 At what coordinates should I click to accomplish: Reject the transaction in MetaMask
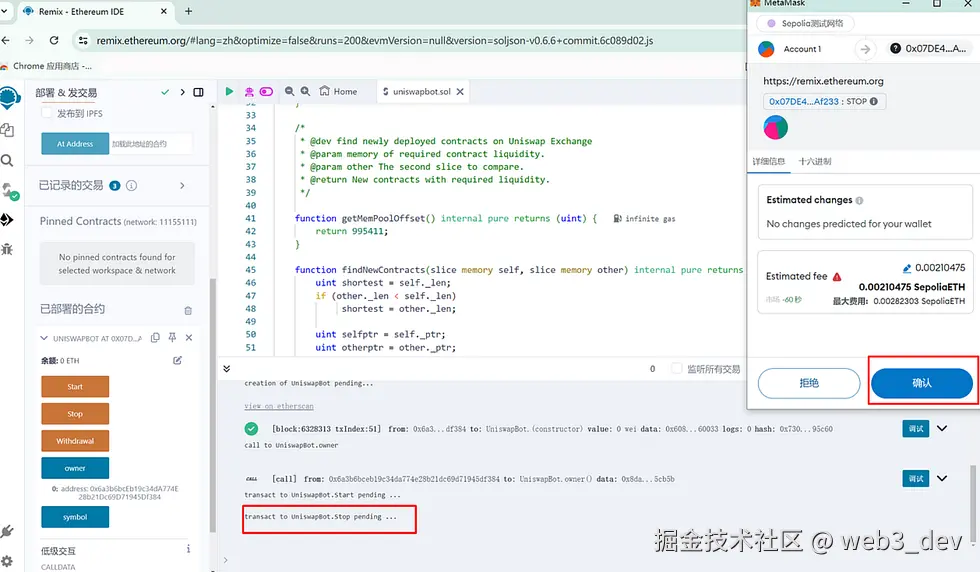coord(809,383)
